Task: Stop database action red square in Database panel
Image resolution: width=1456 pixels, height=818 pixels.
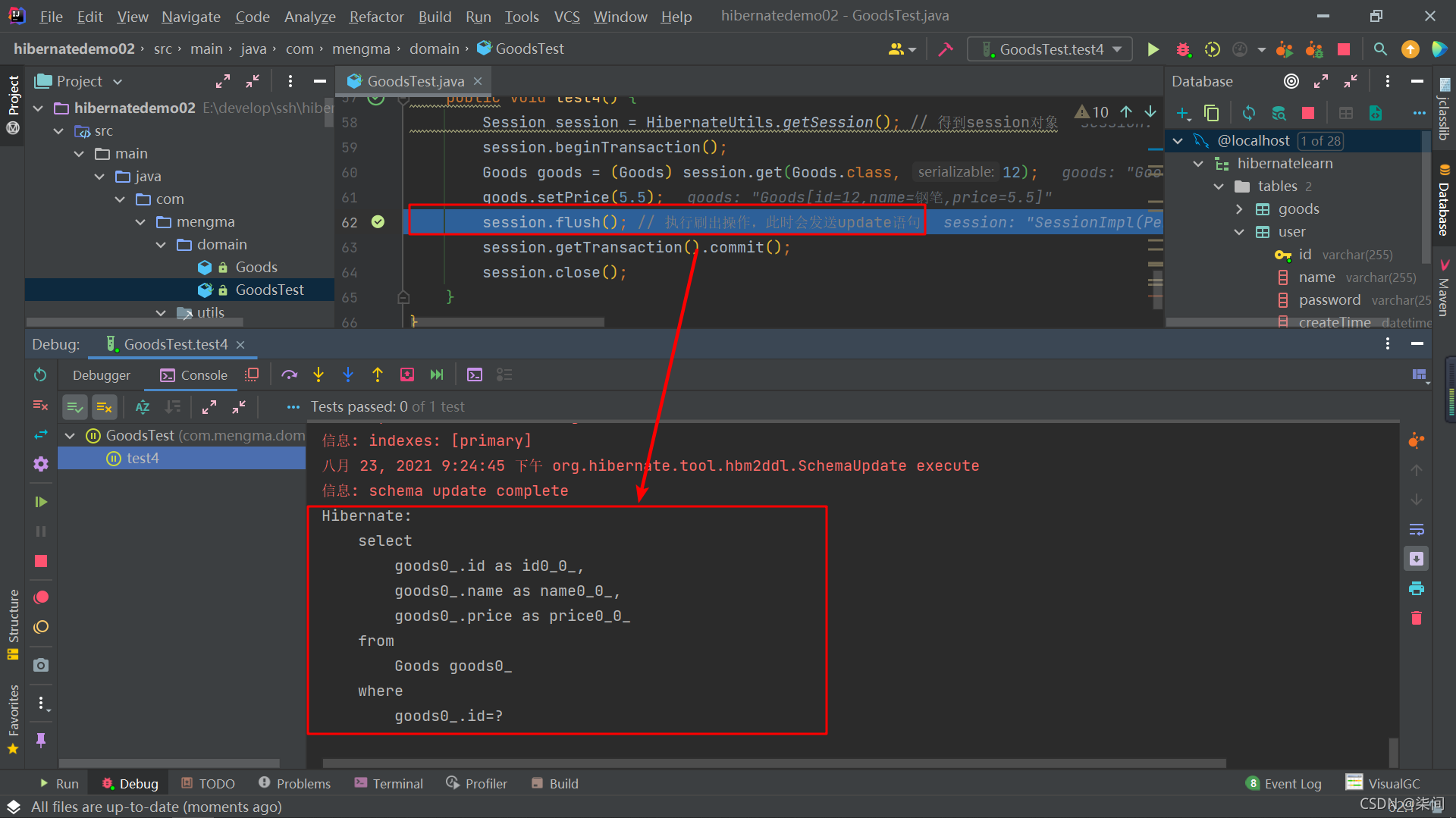Action: coord(1308,113)
